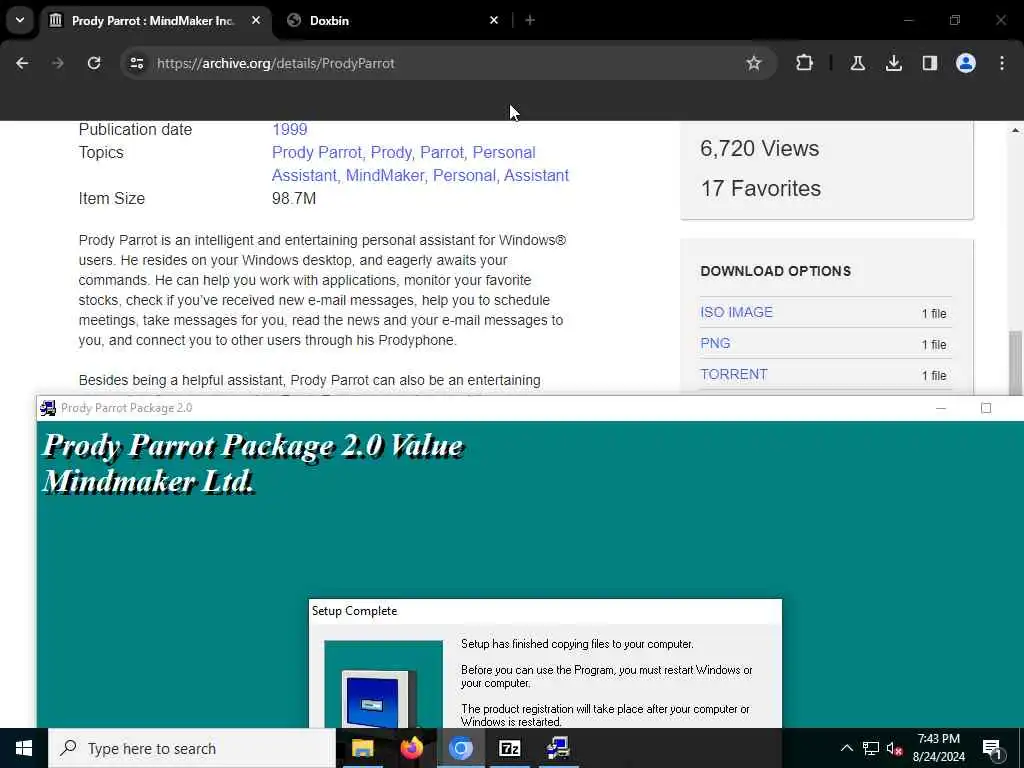This screenshot has width=1024, height=768.
Task: Open the network status tray icon
Action: tap(871, 748)
